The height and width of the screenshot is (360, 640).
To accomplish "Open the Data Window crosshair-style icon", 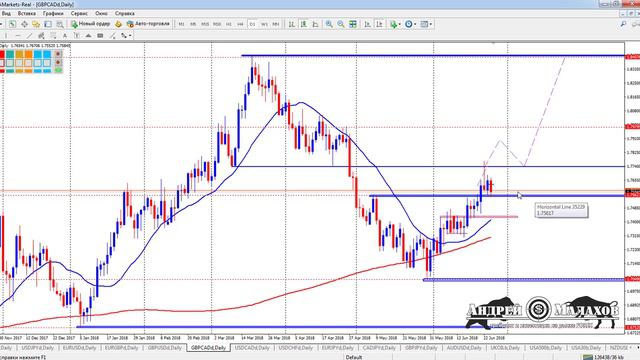I will [24, 24].
